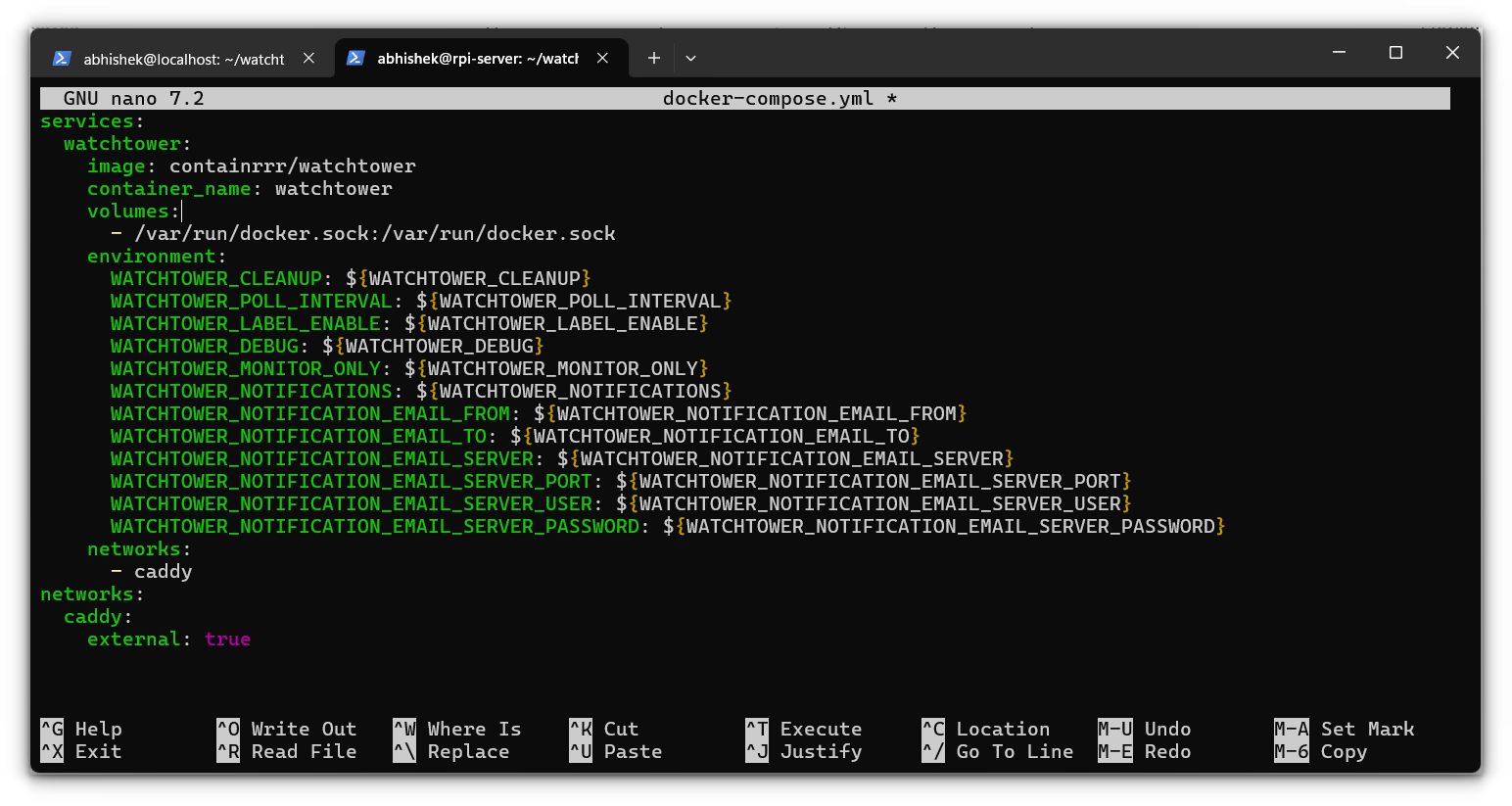Click the ^X Exit shortcut label
1512x806 pixels.
pos(82,751)
